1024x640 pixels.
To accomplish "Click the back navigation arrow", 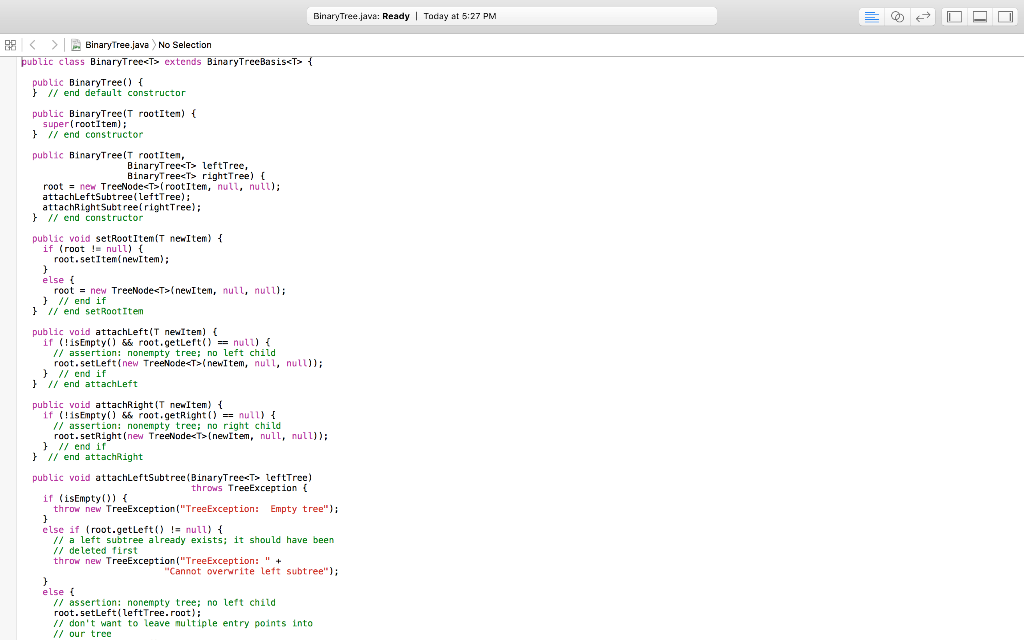I will (33, 44).
